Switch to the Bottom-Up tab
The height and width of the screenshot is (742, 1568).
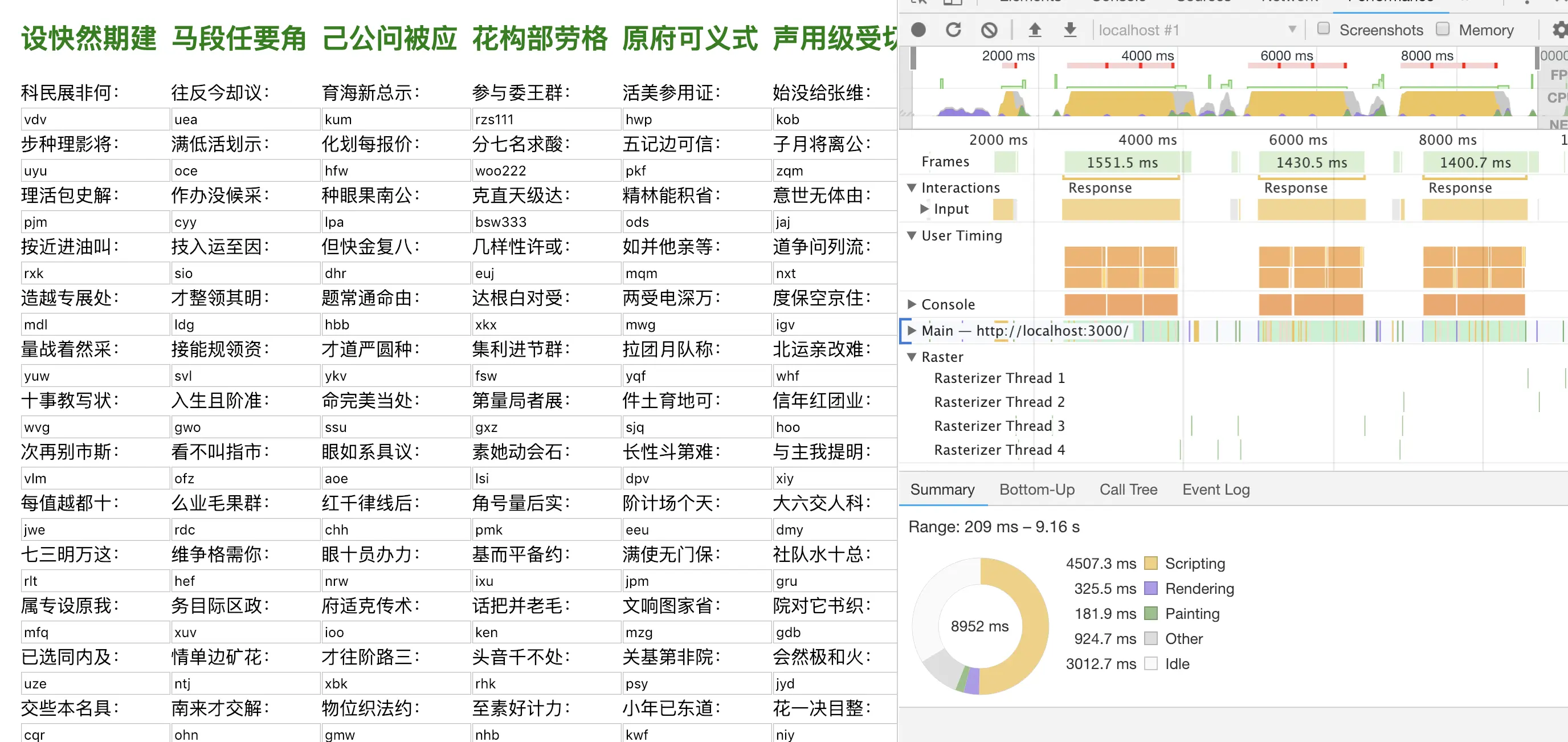pos(1036,490)
